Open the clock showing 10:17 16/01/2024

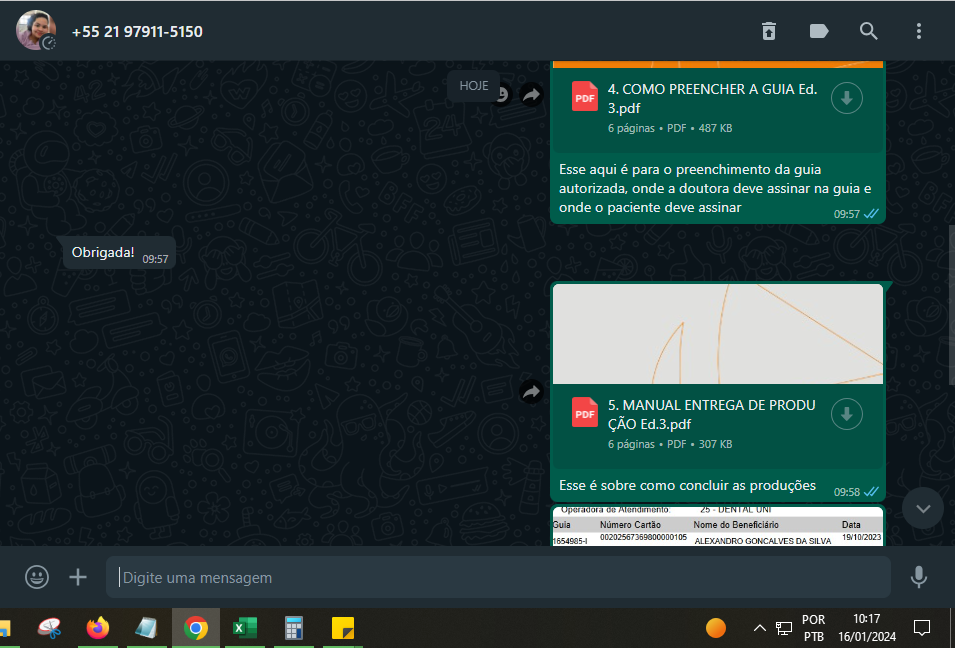coord(867,628)
